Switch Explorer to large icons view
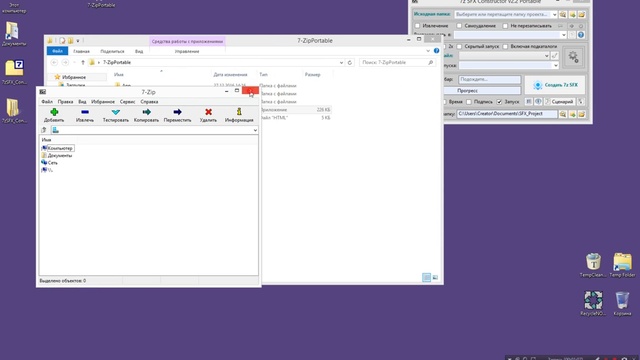640x360 pixels. (x=435, y=278)
